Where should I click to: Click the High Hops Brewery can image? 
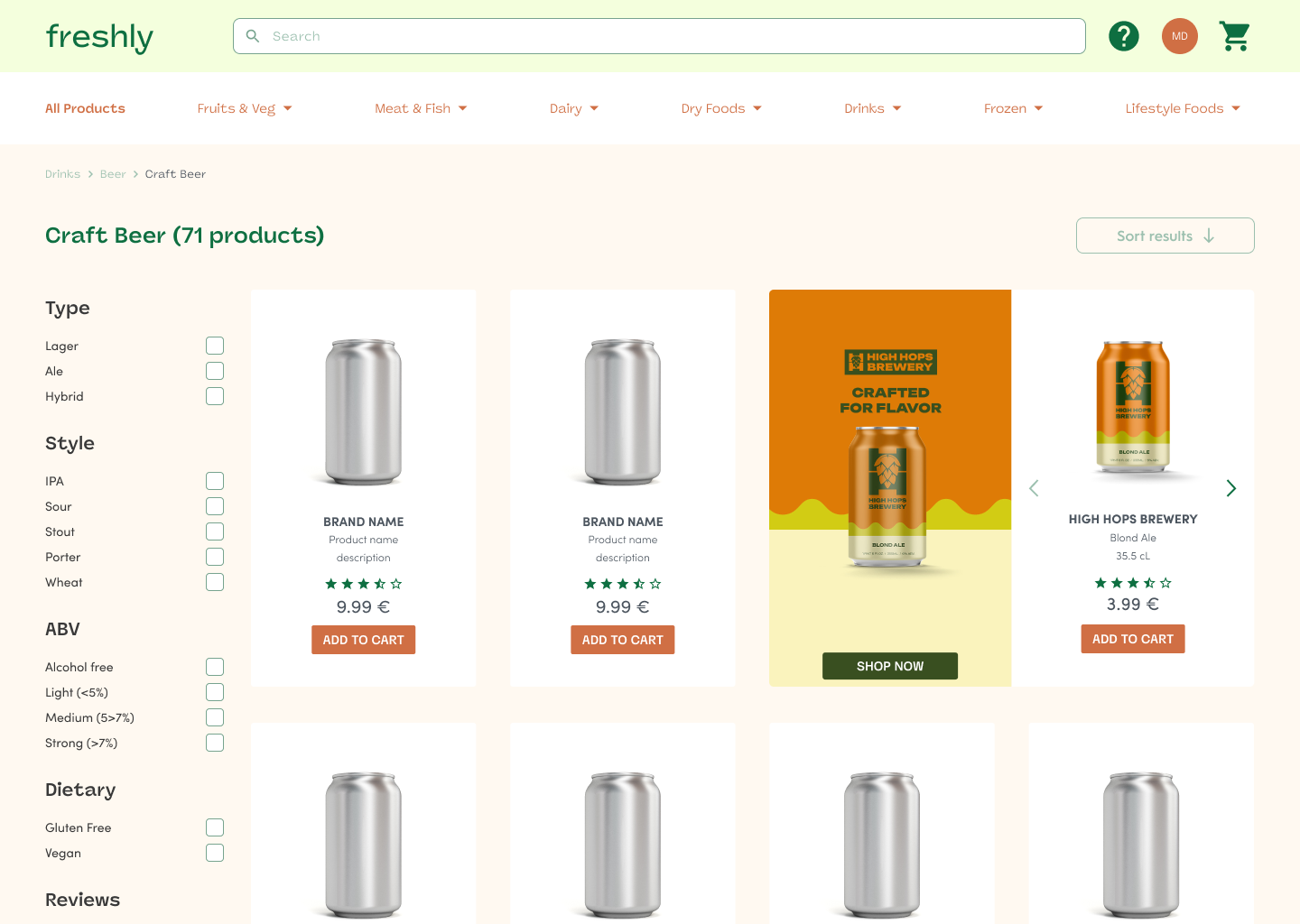1133,407
